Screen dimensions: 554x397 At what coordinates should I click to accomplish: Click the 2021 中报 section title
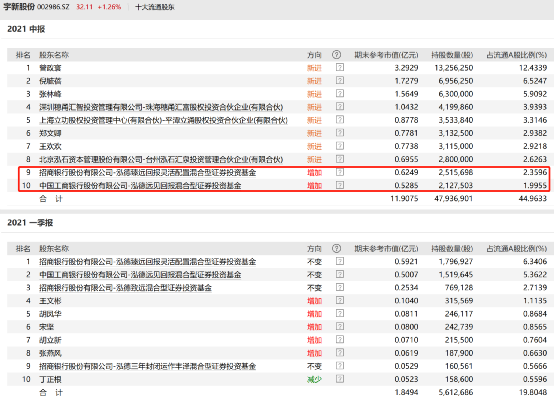point(26,29)
